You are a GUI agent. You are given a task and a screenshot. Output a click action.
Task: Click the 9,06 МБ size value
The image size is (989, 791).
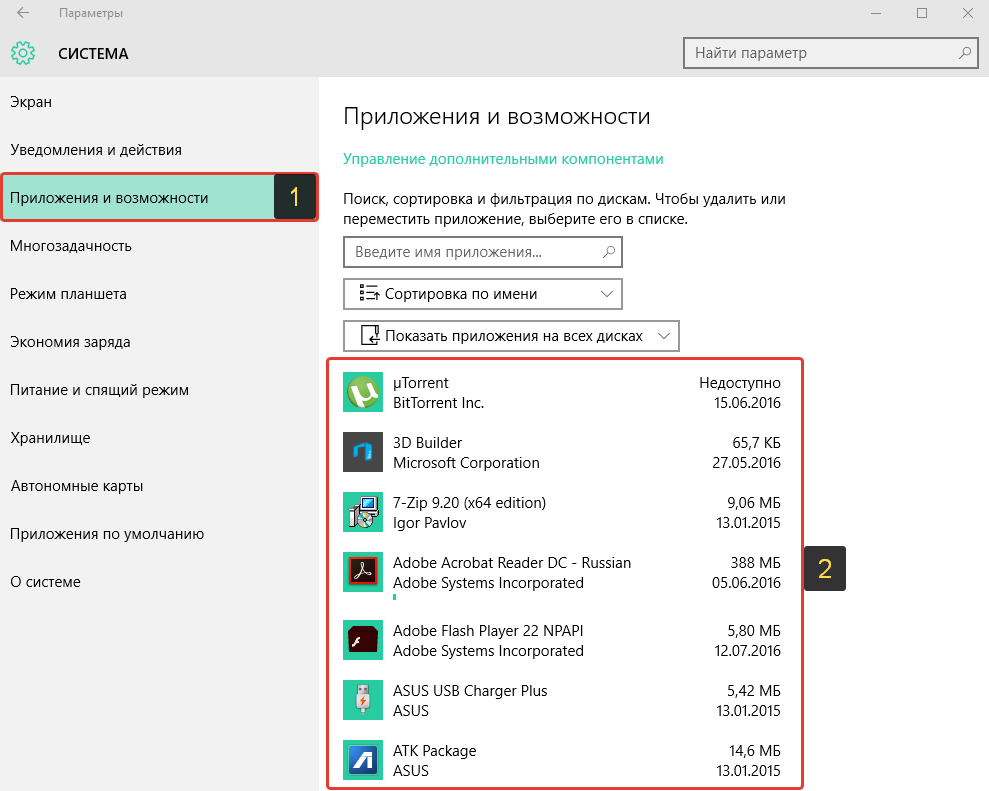[x=753, y=503]
